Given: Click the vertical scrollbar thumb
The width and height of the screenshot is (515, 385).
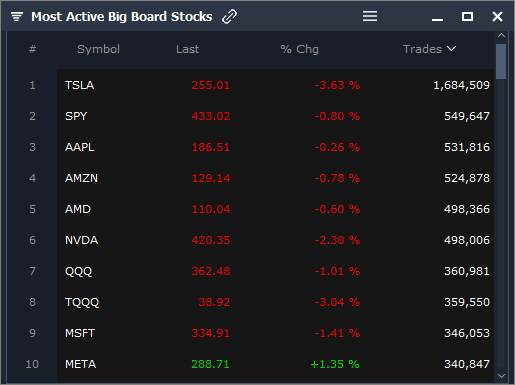Looking at the screenshot, I should [501, 62].
